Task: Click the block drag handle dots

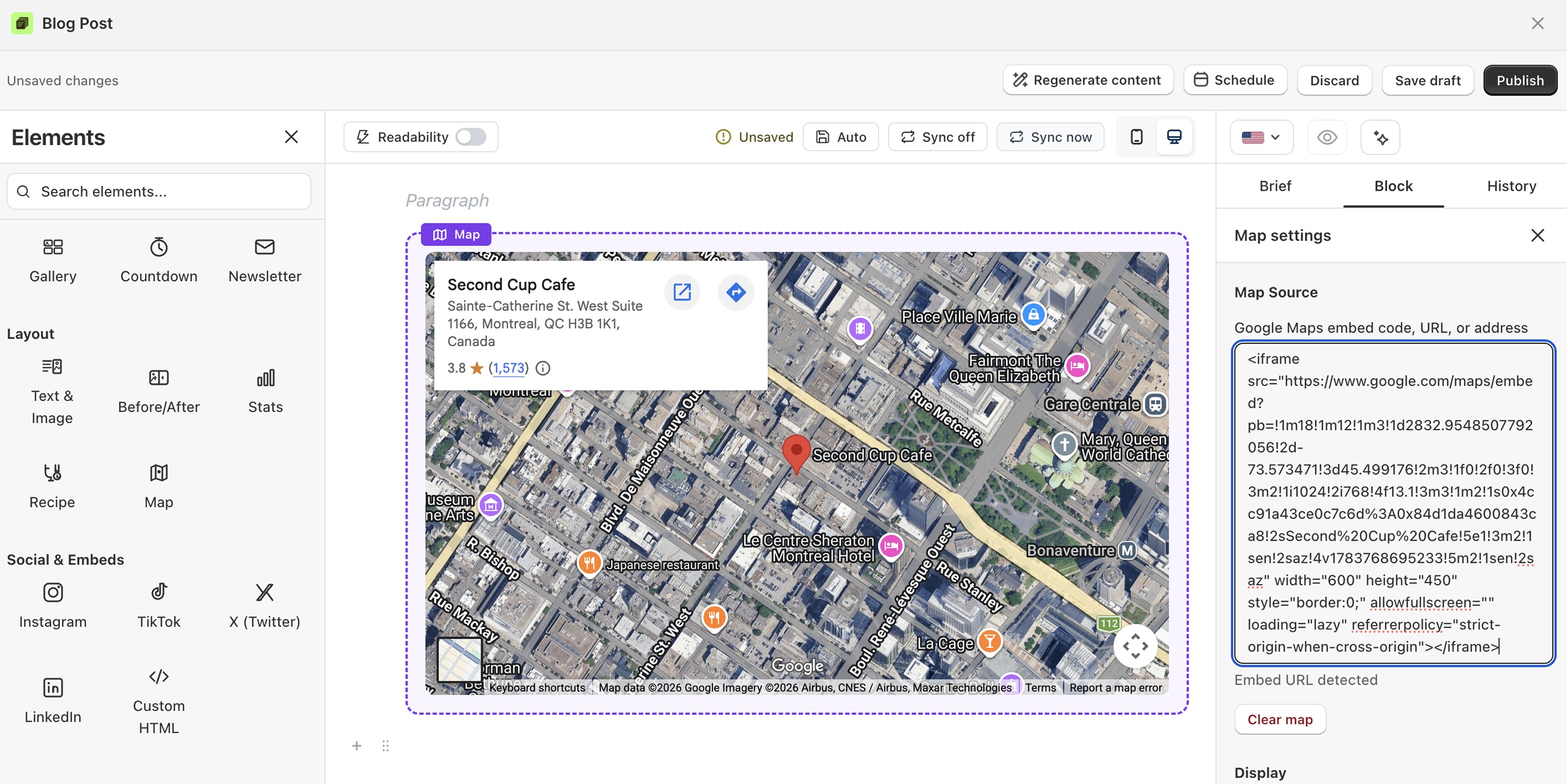Action: tap(385, 746)
